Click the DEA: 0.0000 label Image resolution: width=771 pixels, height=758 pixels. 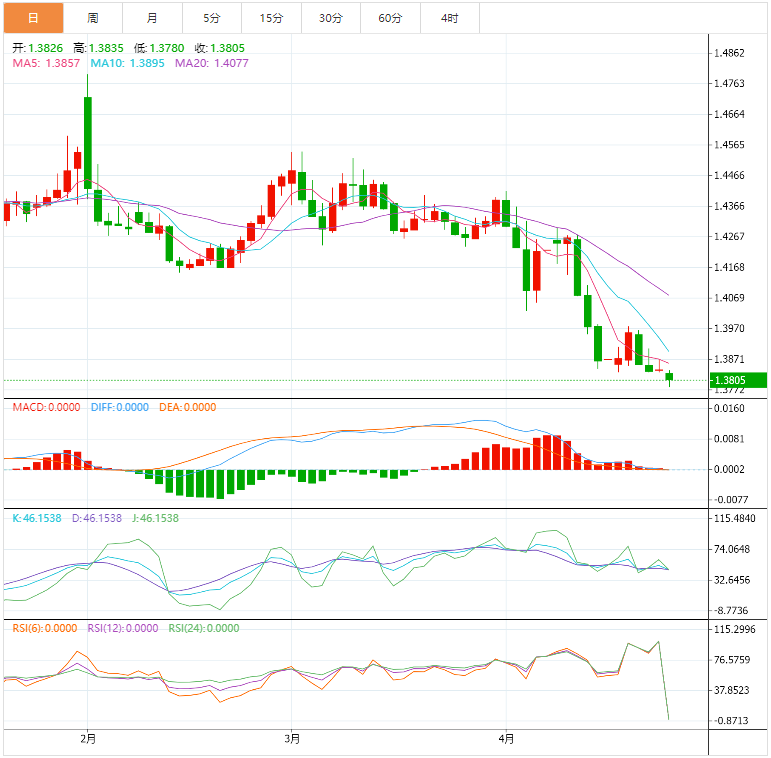(x=187, y=408)
